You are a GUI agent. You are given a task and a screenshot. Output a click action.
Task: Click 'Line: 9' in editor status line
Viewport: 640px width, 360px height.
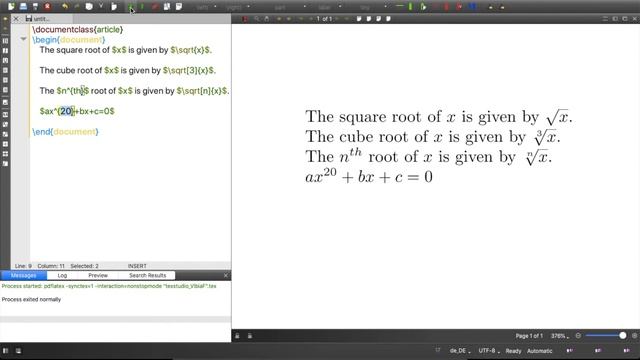coord(23,266)
